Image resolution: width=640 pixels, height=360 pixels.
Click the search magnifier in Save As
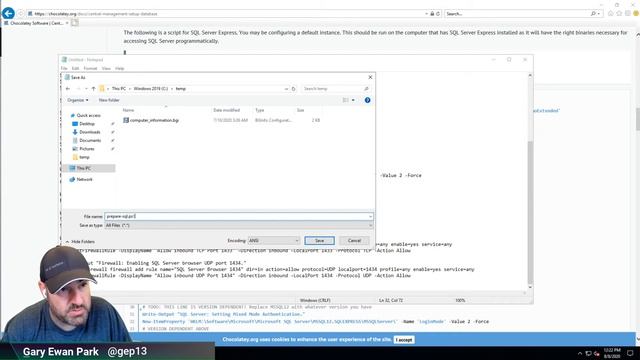(366, 89)
